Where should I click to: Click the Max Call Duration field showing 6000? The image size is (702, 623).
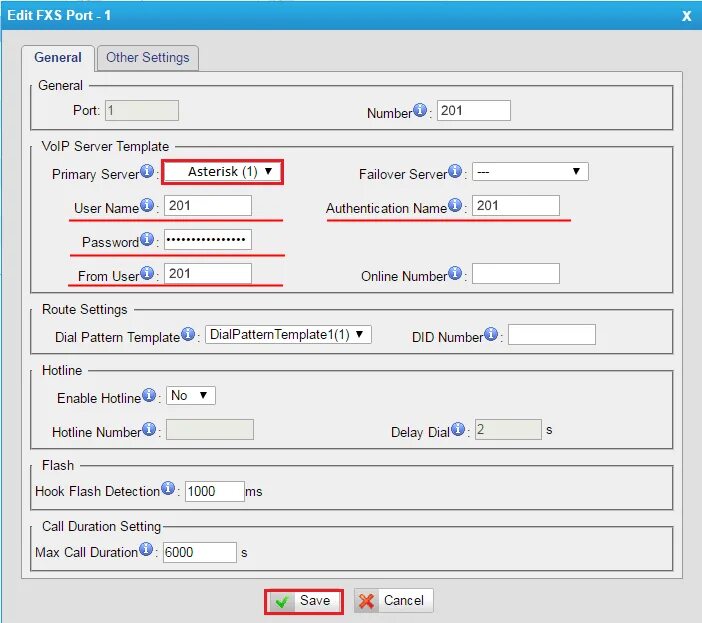200,552
